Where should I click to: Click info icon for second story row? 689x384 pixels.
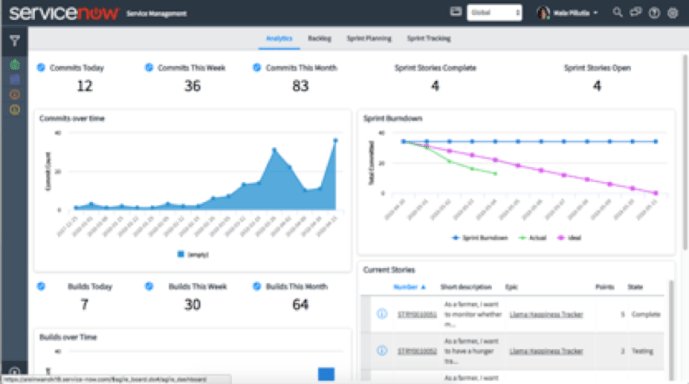[382, 351]
